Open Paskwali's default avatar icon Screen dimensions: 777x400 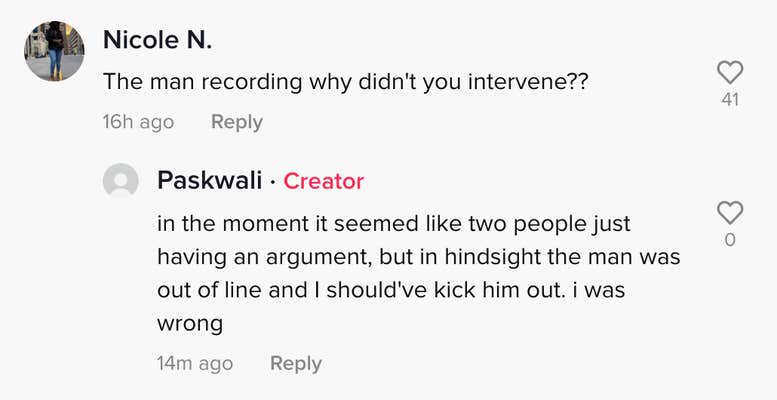click(120, 180)
